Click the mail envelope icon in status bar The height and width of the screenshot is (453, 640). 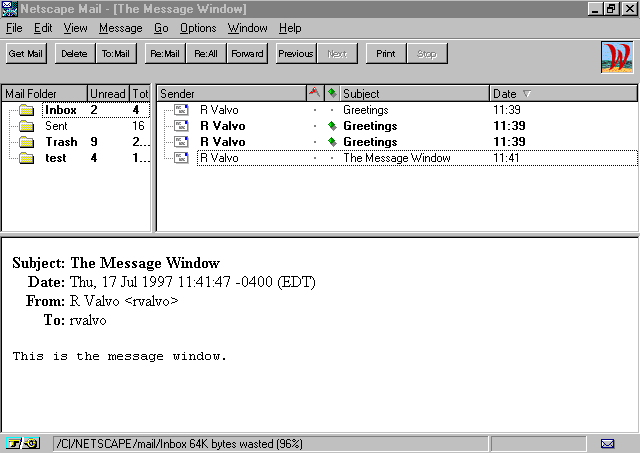[607, 443]
